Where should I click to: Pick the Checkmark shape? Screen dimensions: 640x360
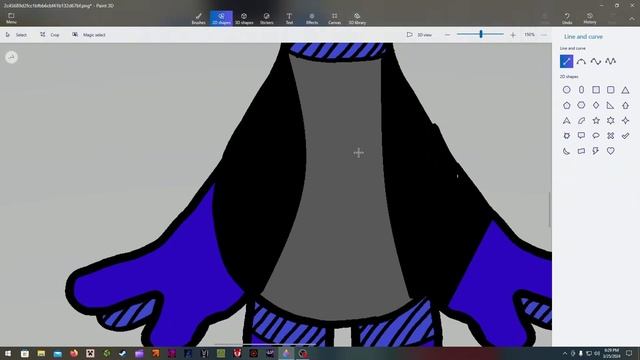pos(625,136)
